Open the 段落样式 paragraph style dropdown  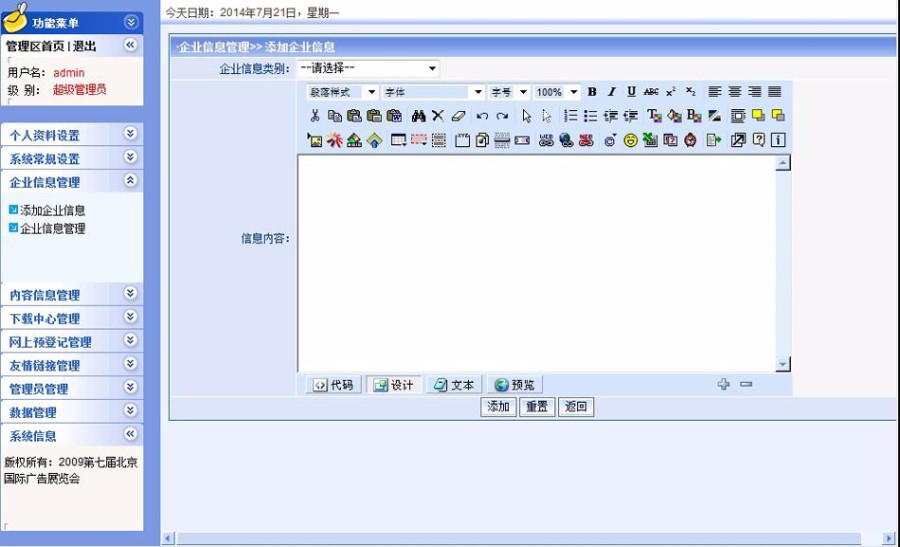coord(343,92)
